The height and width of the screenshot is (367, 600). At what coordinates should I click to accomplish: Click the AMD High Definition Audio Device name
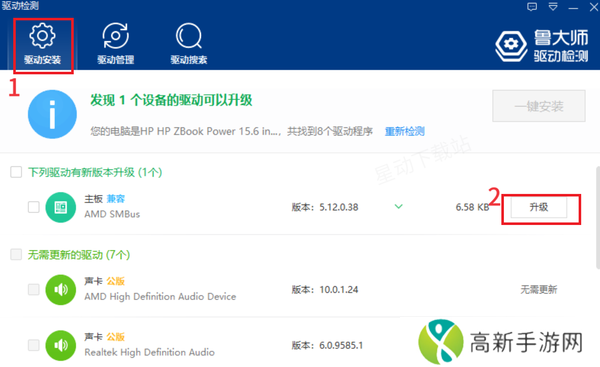(x=160, y=296)
